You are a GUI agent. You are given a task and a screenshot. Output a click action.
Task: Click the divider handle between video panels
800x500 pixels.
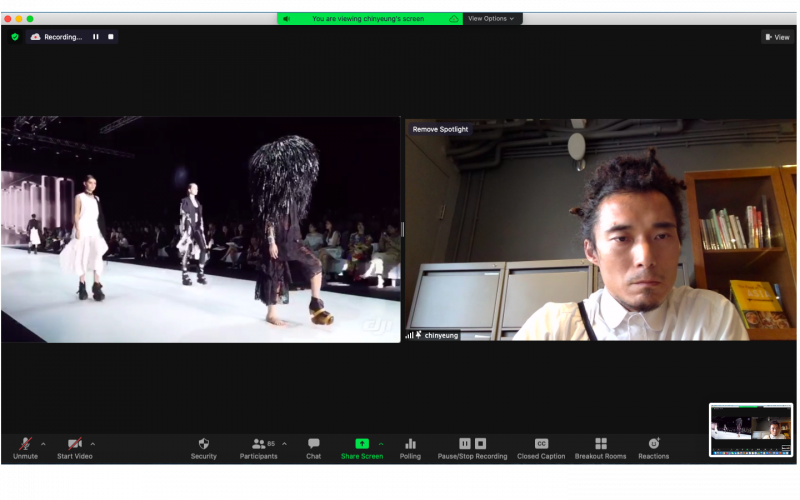[x=403, y=230]
